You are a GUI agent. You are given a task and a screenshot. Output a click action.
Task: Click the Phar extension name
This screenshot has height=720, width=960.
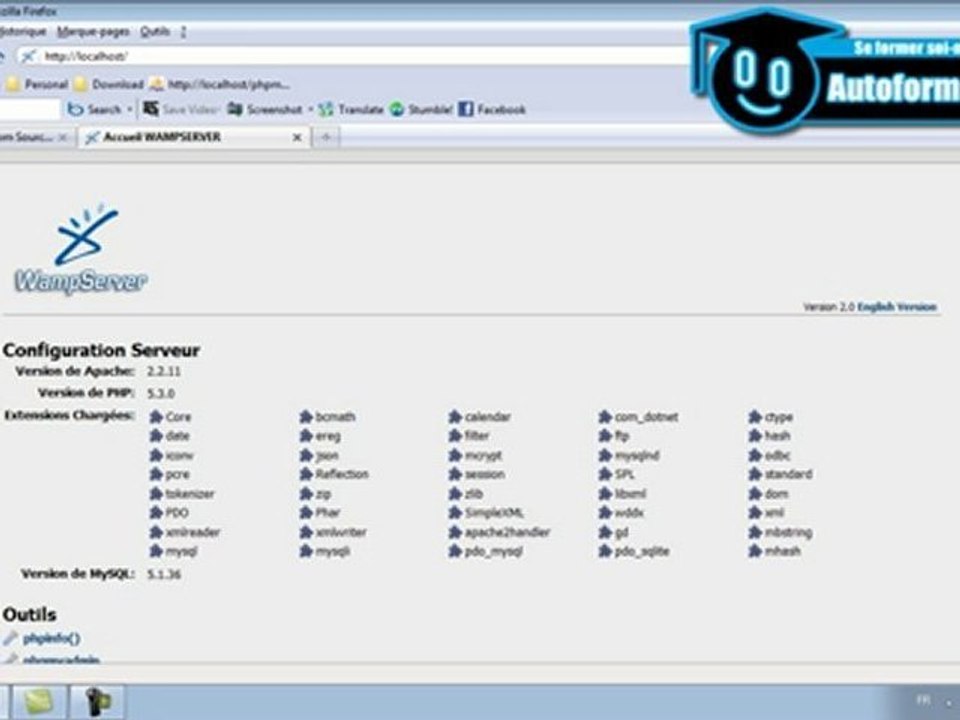coord(328,513)
